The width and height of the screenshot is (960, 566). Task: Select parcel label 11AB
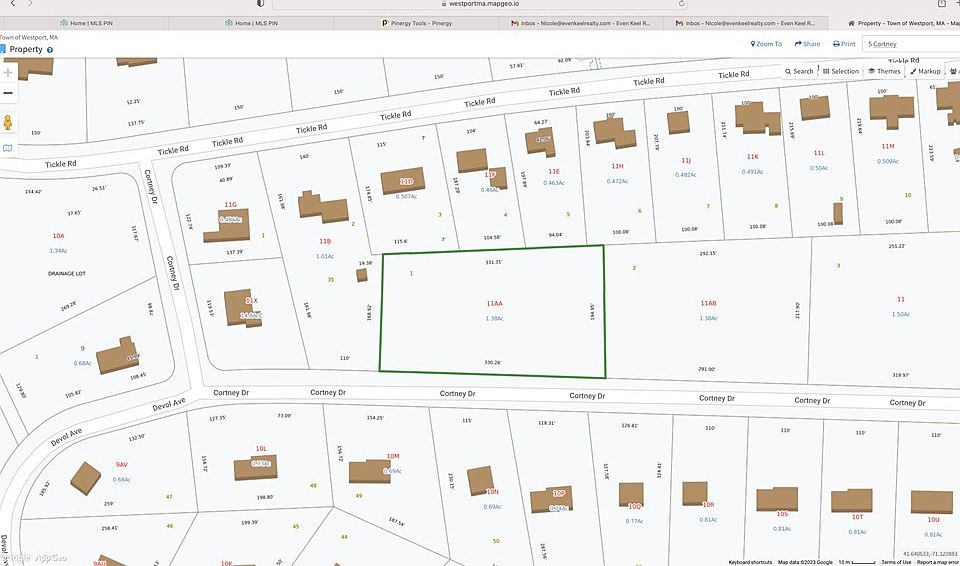[x=708, y=304]
